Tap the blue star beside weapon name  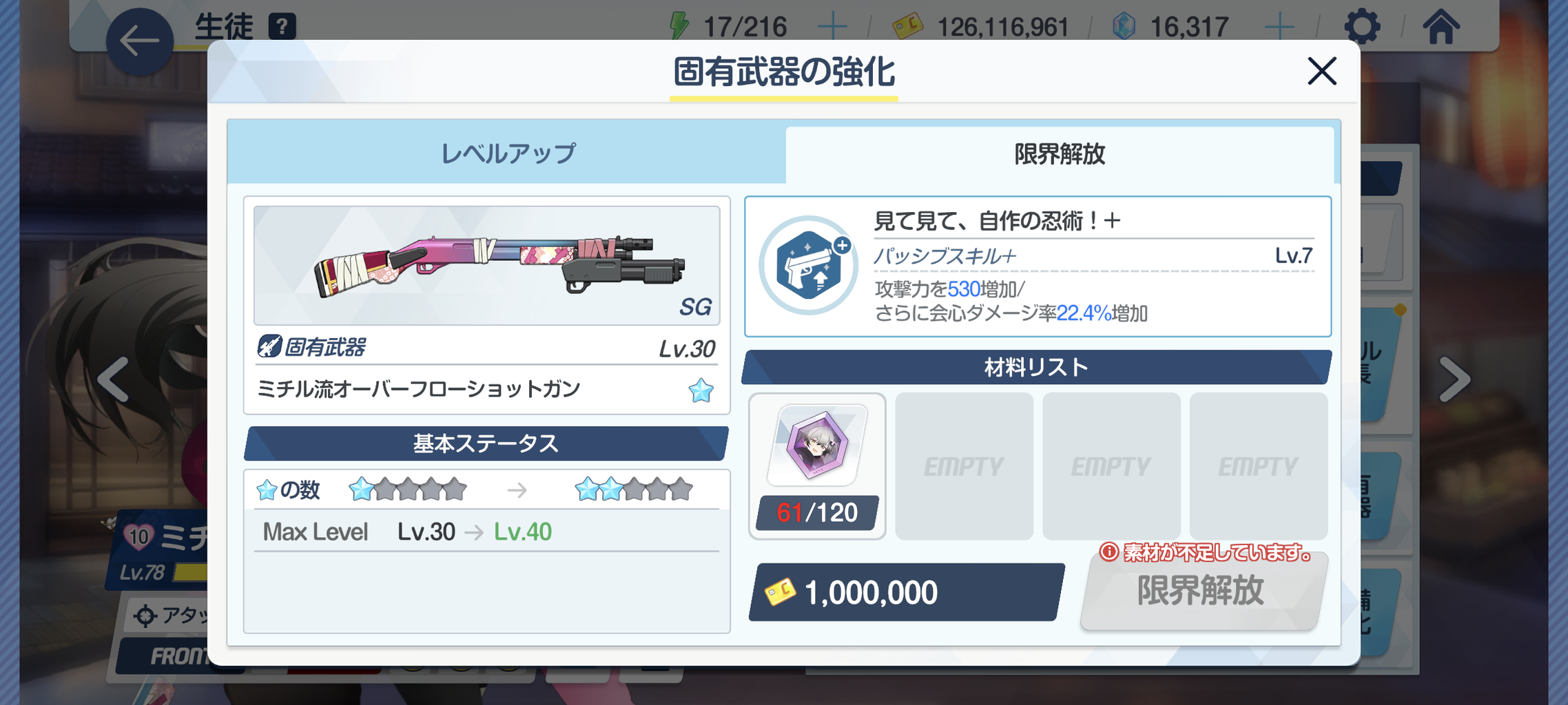pyautogui.click(x=701, y=390)
